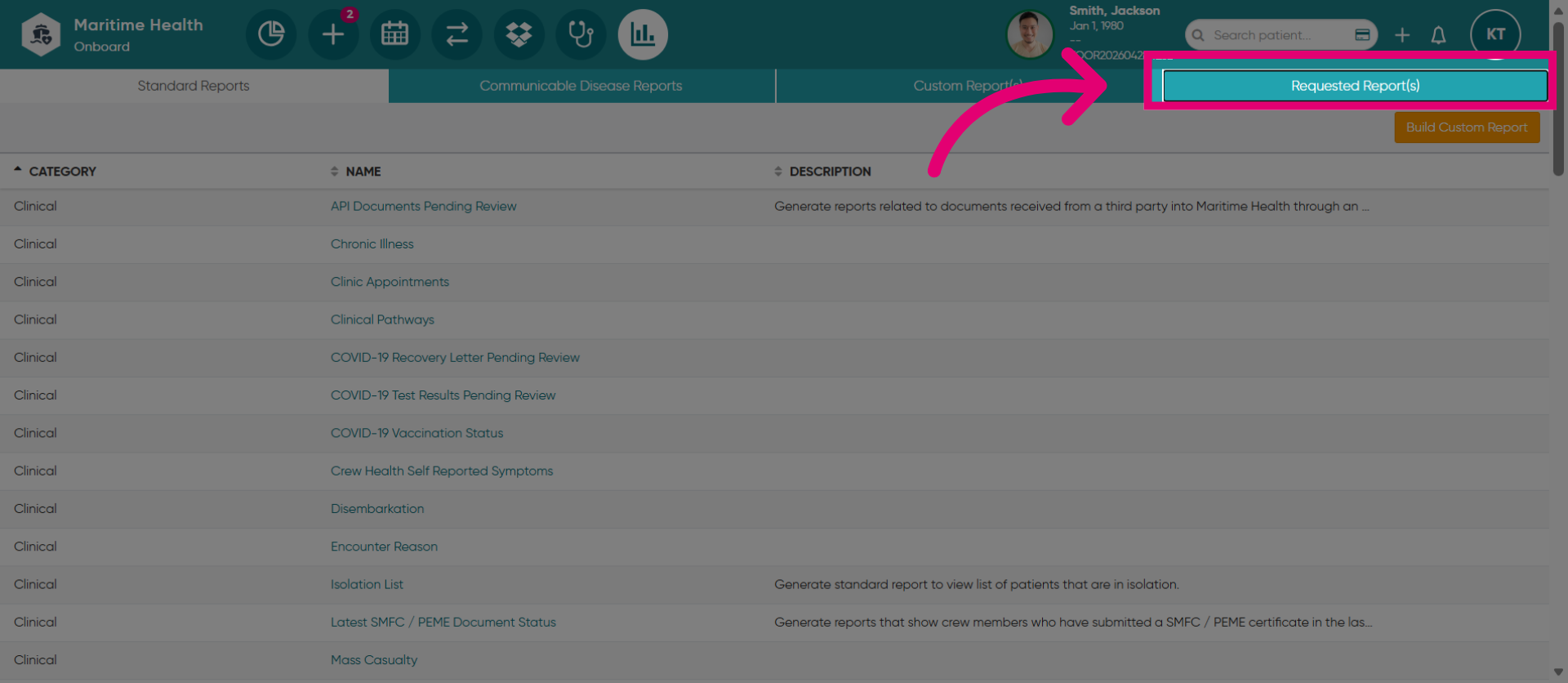Switch to Communicable Disease Reports tab
The height and width of the screenshot is (683, 1568).
pyautogui.click(x=581, y=86)
